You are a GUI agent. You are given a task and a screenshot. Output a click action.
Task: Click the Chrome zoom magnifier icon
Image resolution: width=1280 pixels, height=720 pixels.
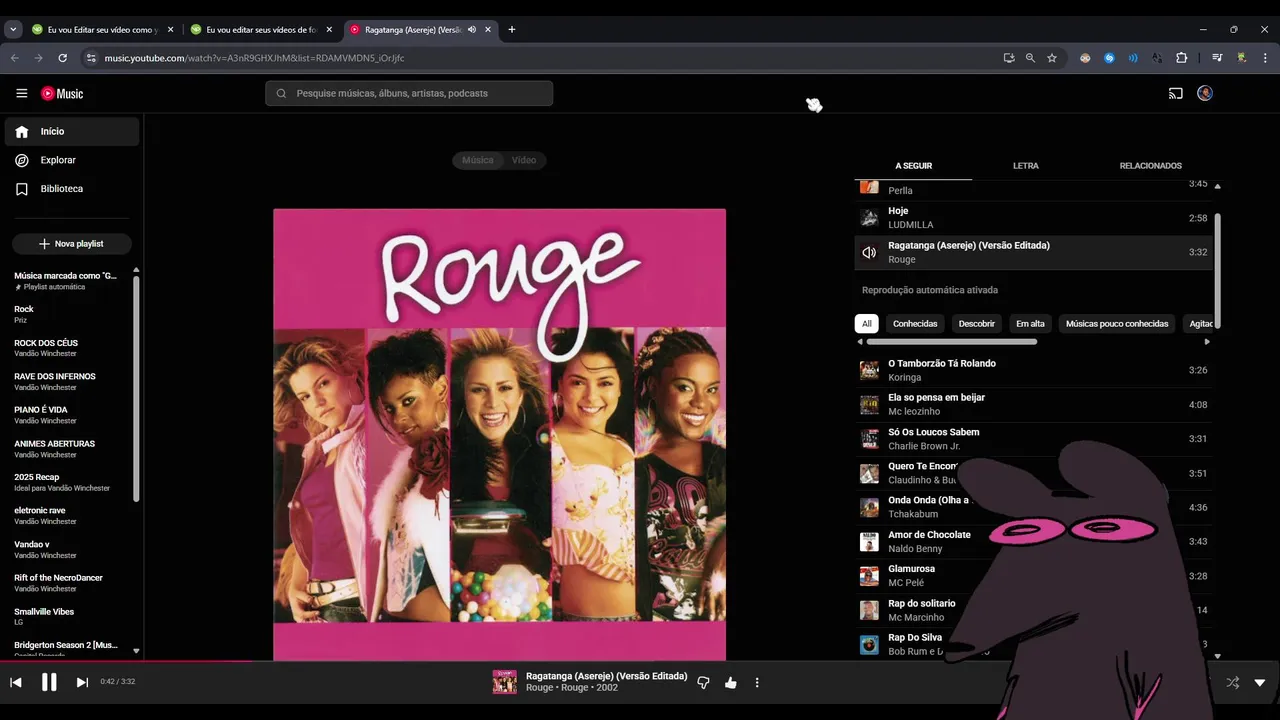(x=1030, y=58)
